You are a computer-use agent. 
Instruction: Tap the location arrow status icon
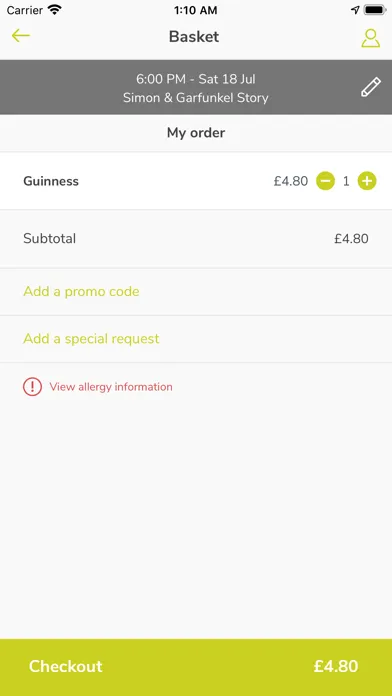355,10
